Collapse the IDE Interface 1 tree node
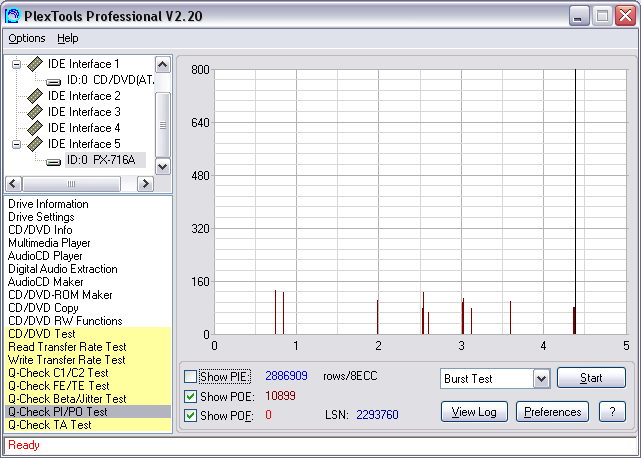 coord(16,64)
